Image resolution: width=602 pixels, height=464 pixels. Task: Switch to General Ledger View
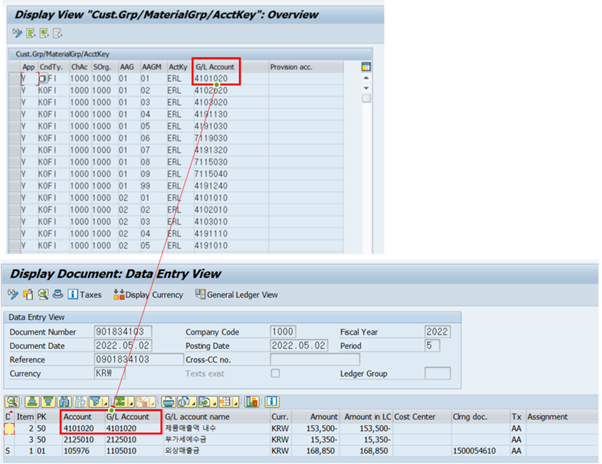pyautogui.click(x=236, y=295)
